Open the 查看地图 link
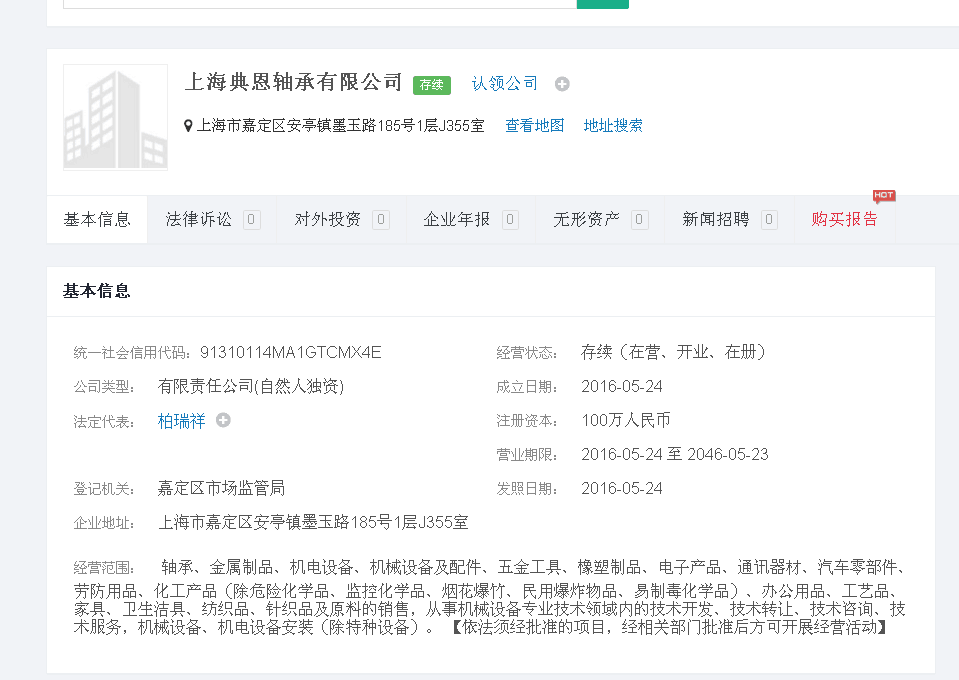The width and height of the screenshot is (959, 680). 534,126
